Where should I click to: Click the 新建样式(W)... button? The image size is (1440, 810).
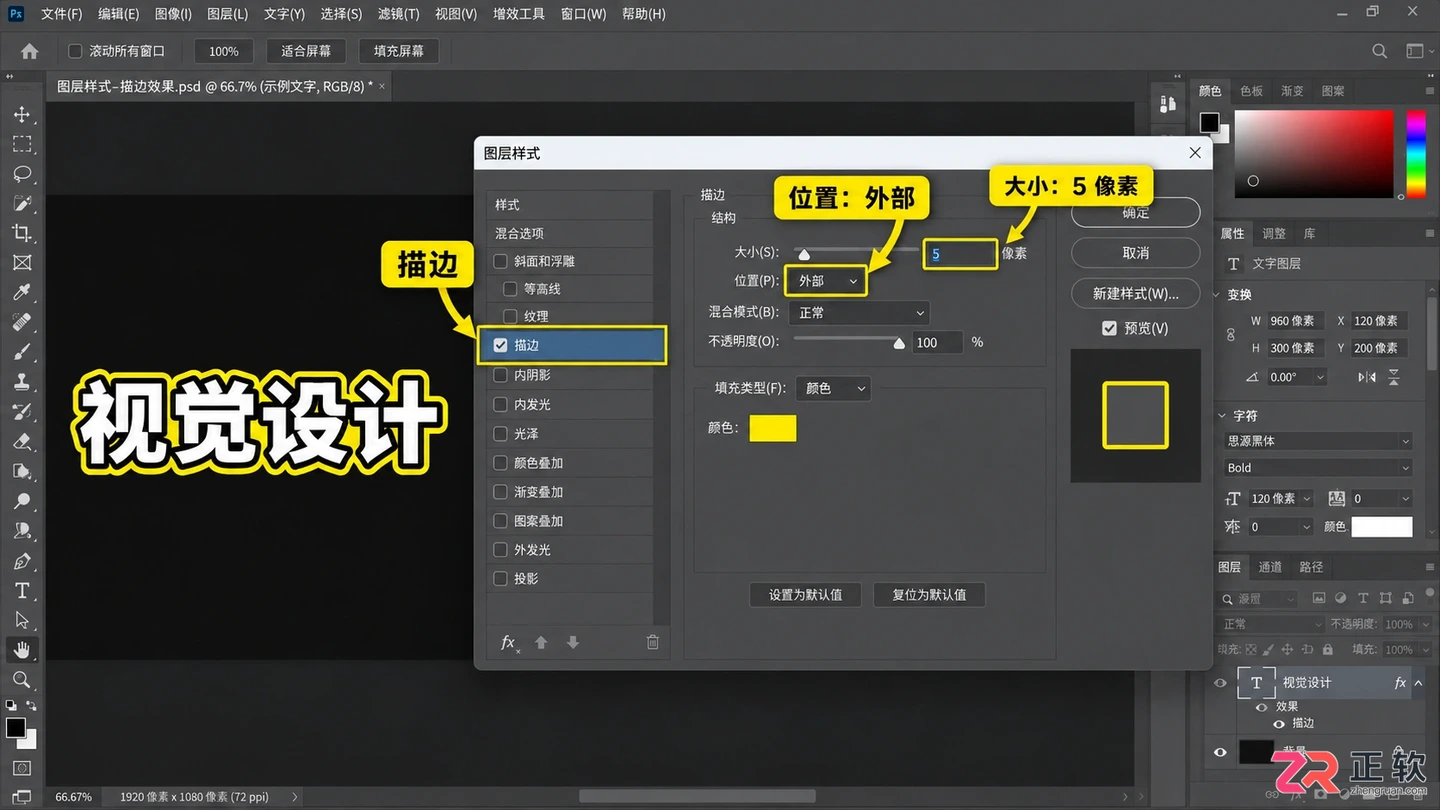pos(1135,294)
